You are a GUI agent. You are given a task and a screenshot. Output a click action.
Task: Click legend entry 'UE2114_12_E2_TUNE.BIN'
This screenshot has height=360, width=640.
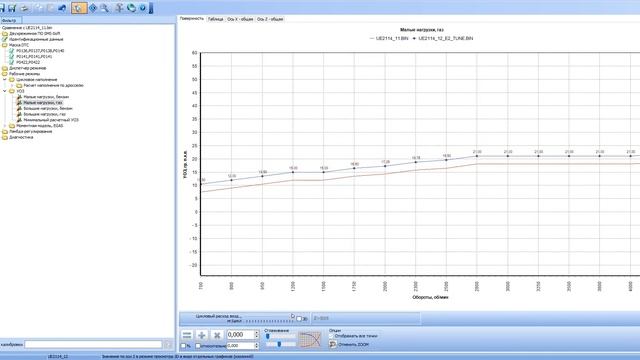443,38
